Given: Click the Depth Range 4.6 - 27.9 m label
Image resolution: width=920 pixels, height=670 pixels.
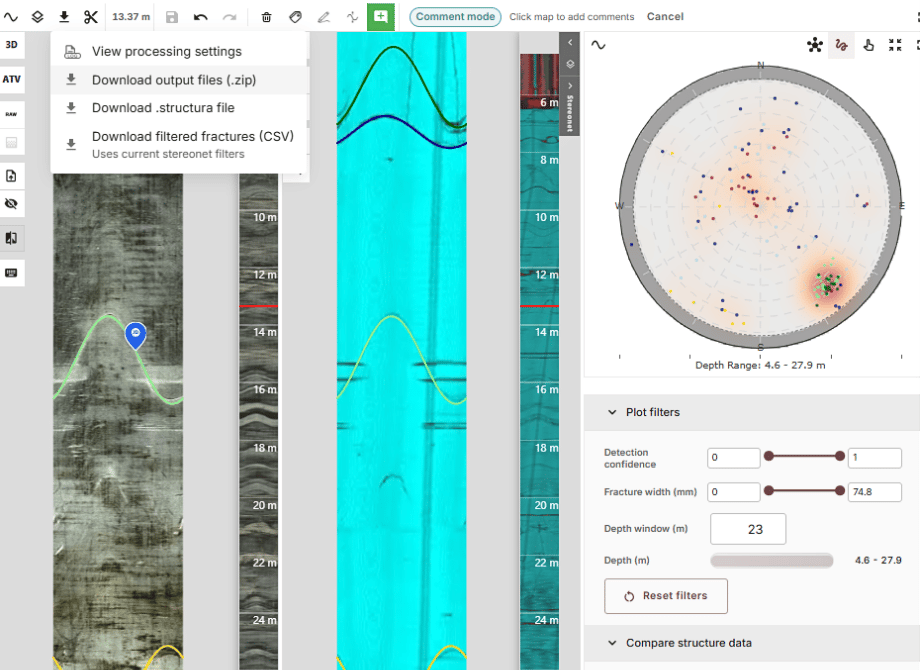Looking at the screenshot, I should (x=760, y=365).
